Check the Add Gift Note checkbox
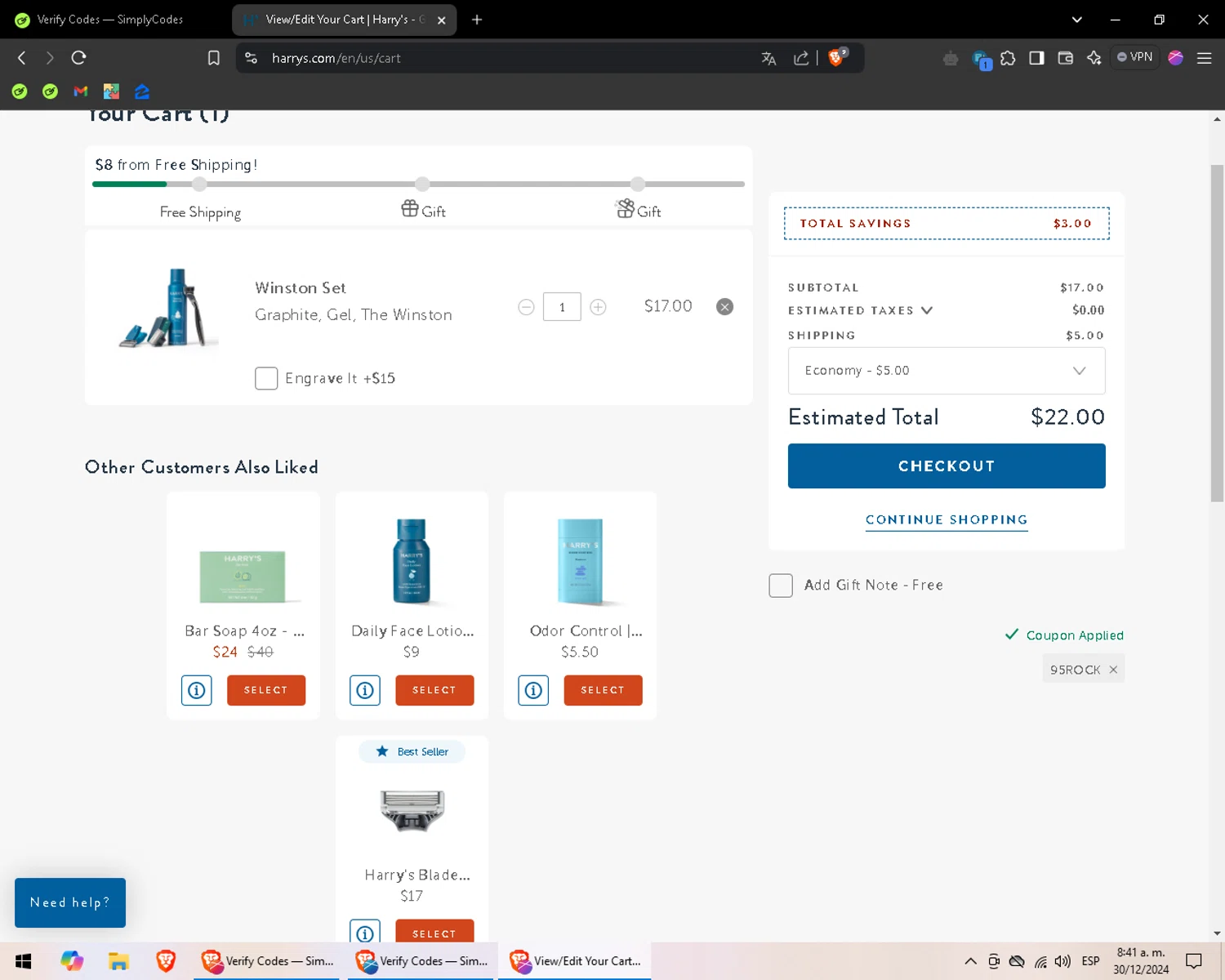The width and height of the screenshot is (1225, 980). click(x=781, y=586)
